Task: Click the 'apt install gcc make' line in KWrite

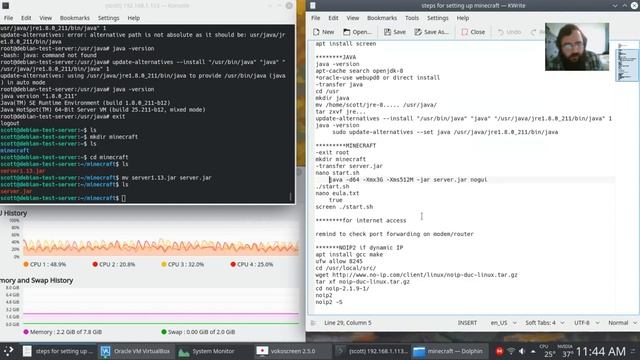Action: (349, 254)
